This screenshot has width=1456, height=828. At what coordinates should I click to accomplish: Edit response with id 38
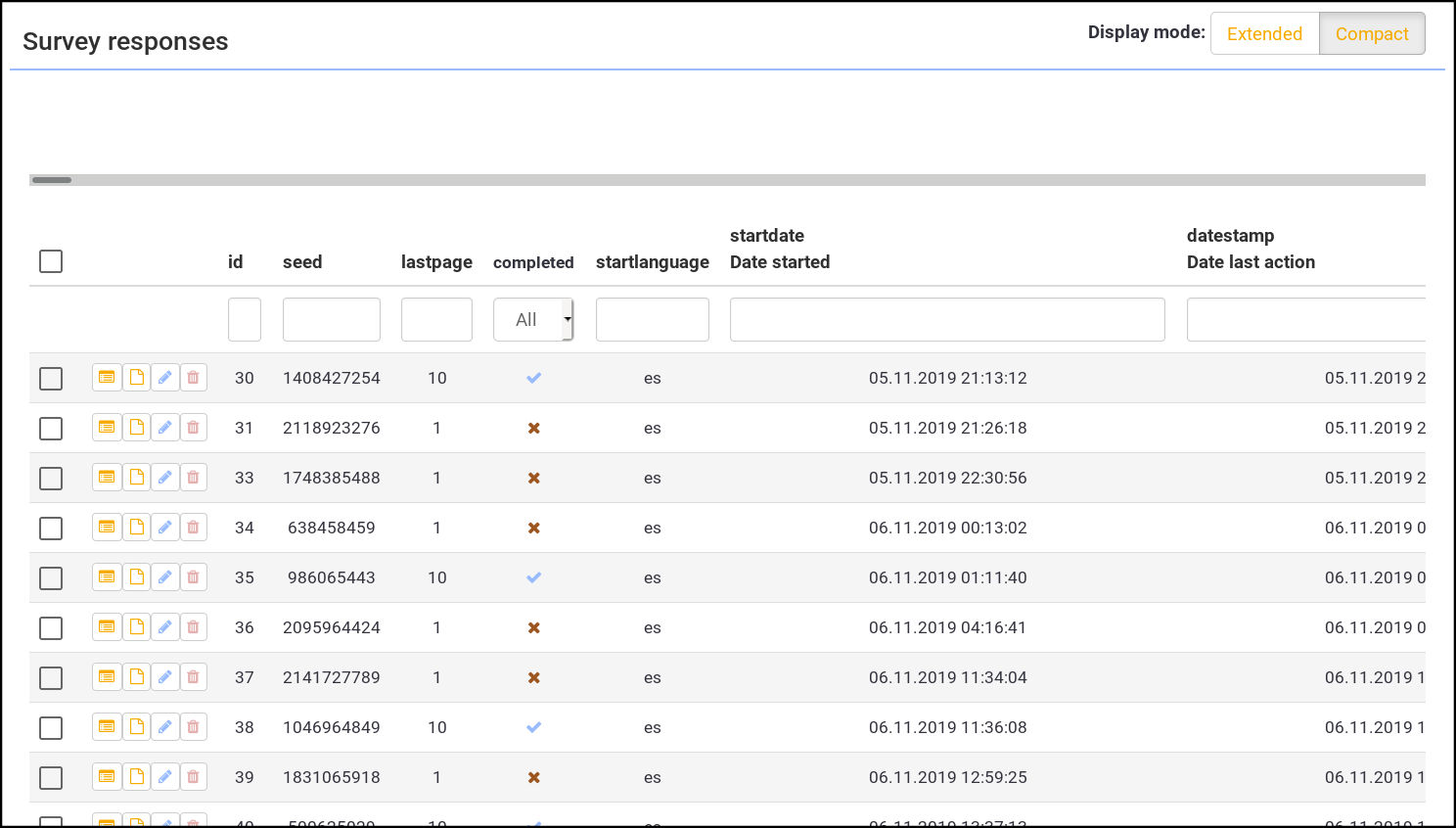(165, 727)
